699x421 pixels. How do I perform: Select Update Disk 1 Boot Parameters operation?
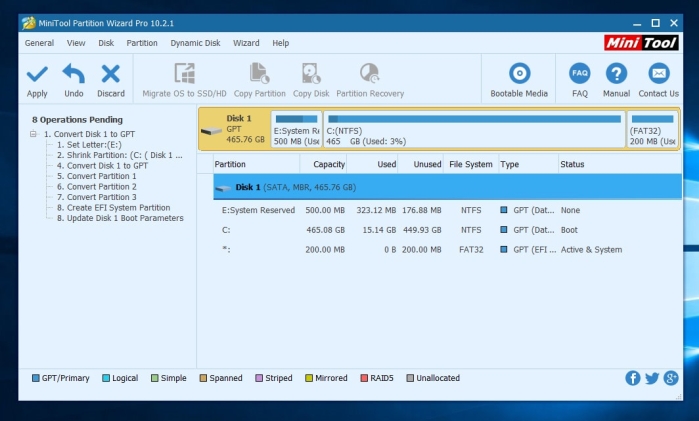[x=120, y=218]
